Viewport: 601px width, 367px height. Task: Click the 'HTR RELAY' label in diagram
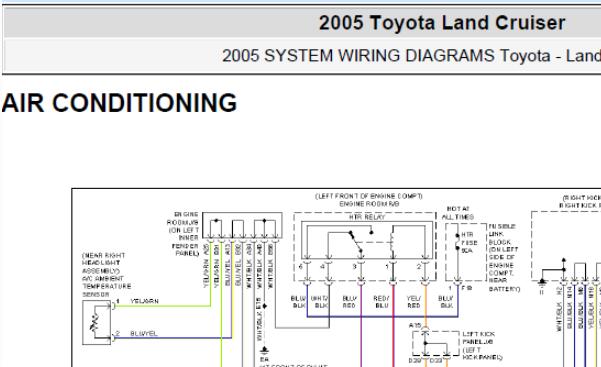[367, 217]
